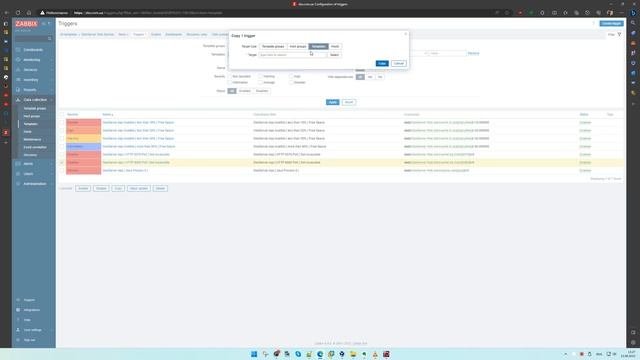Collapse the Data collection sidebar menu

coord(34,100)
